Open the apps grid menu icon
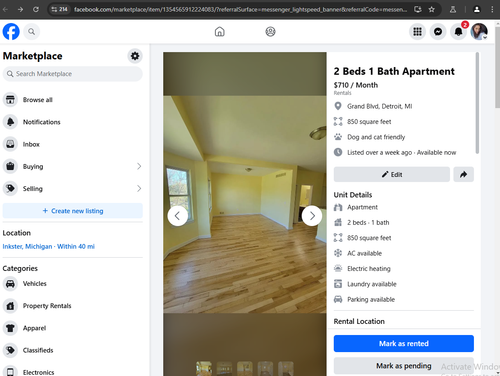The height and width of the screenshot is (376, 500). 417,32
